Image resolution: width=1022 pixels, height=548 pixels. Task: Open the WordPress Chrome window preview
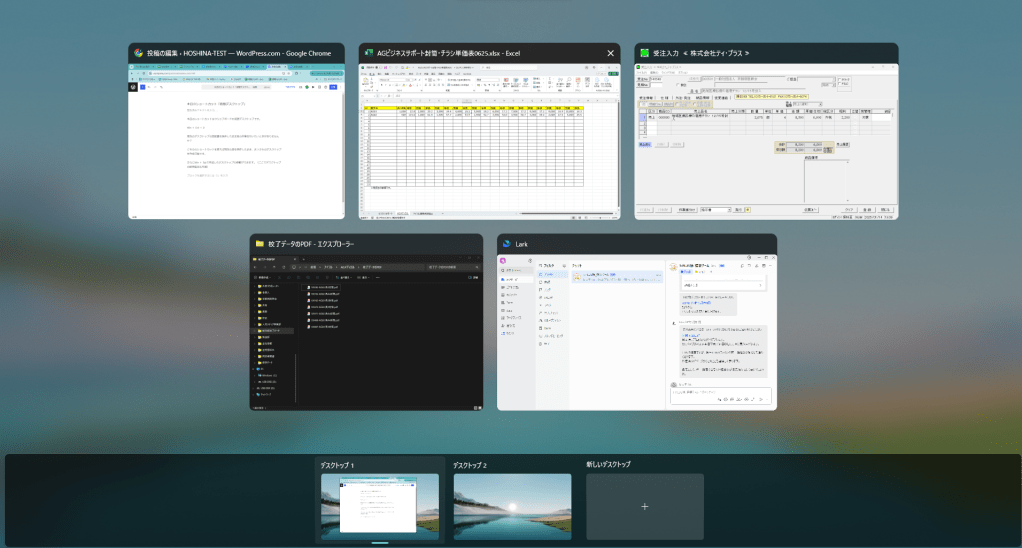236,141
